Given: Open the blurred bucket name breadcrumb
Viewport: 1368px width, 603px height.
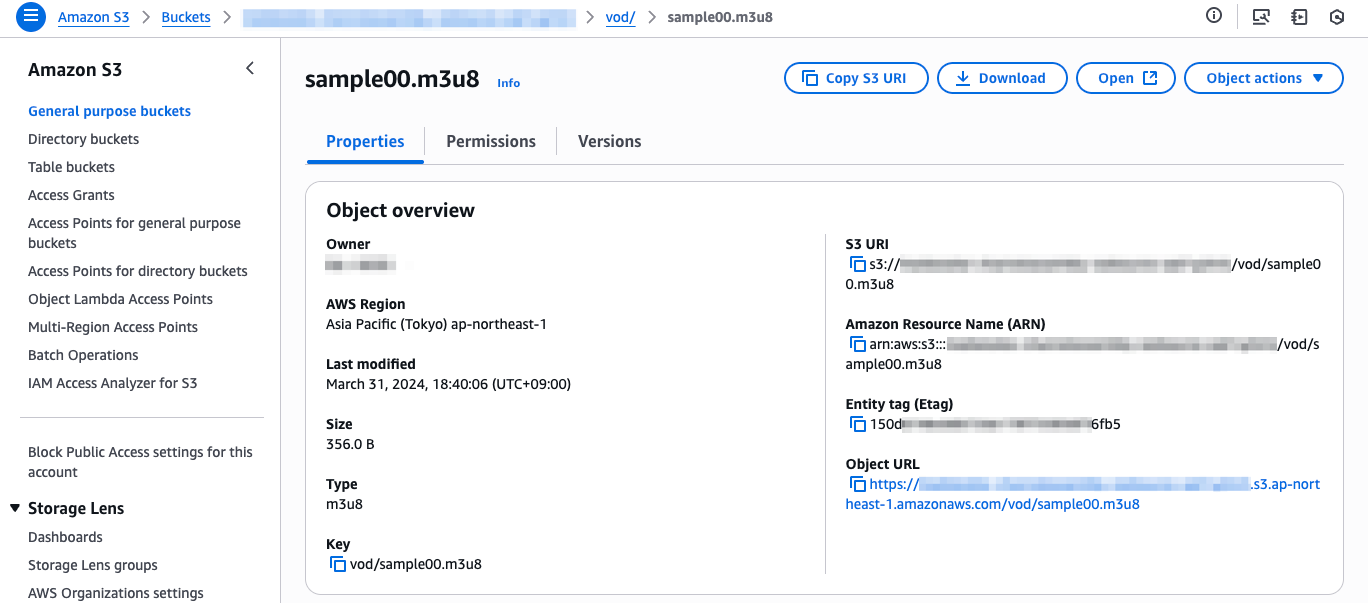Looking at the screenshot, I should (410, 17).
